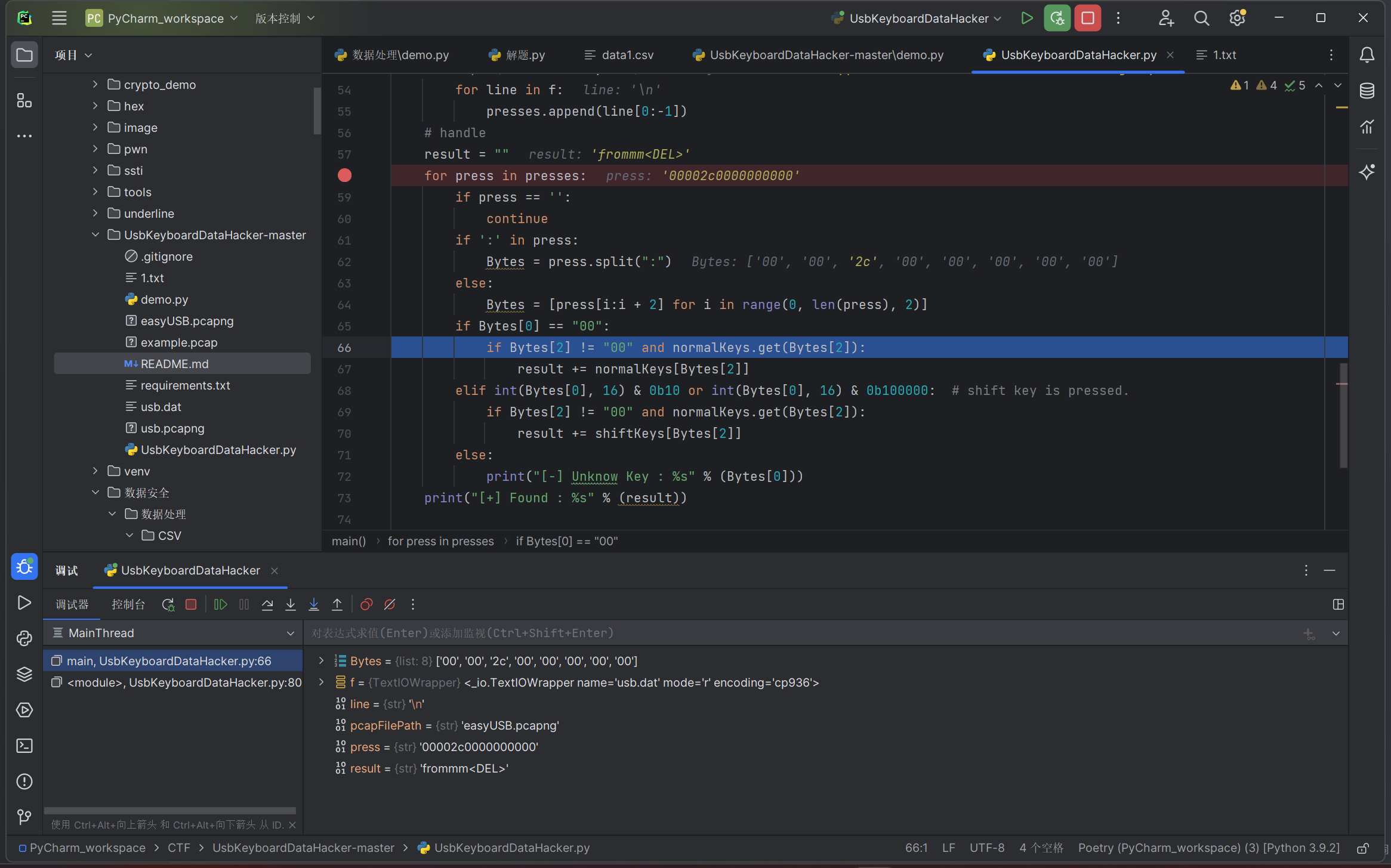The height and width of the screenshot is (868, 1391).
Task: Open IDE settings gear
Action: [x=1237, y=18]
